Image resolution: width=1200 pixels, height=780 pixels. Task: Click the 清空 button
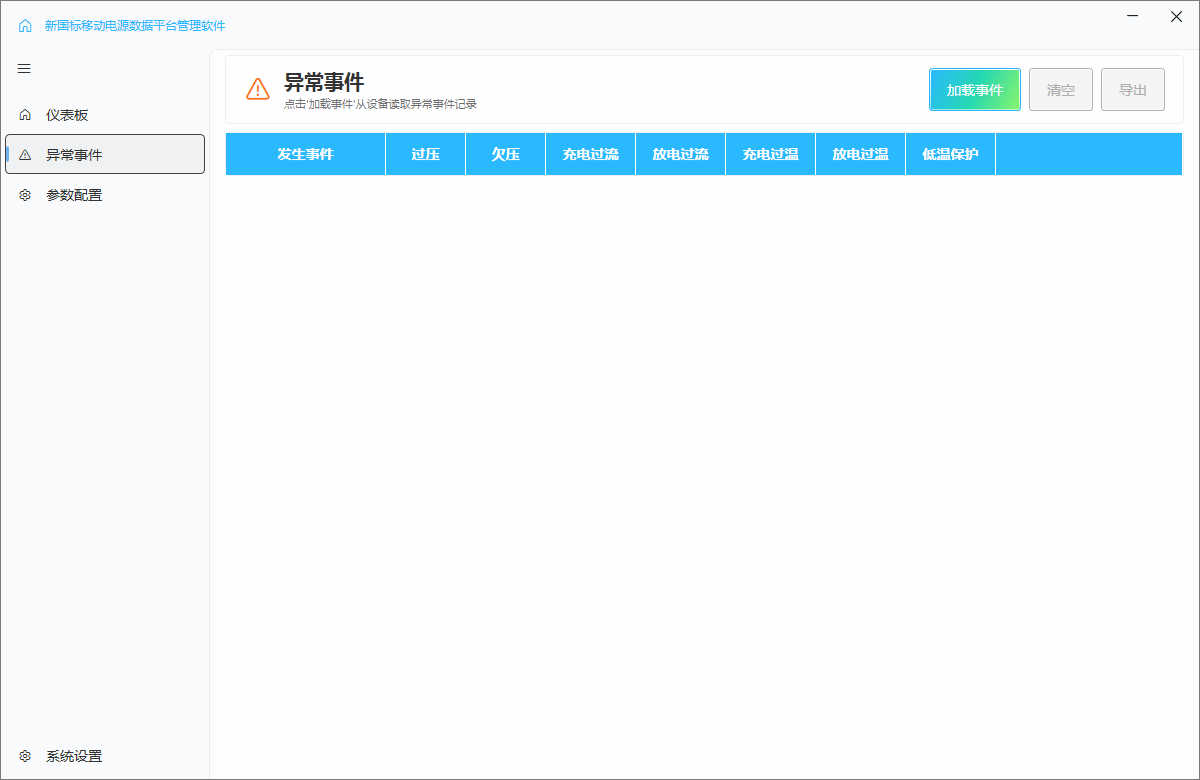click(1060, 90)
